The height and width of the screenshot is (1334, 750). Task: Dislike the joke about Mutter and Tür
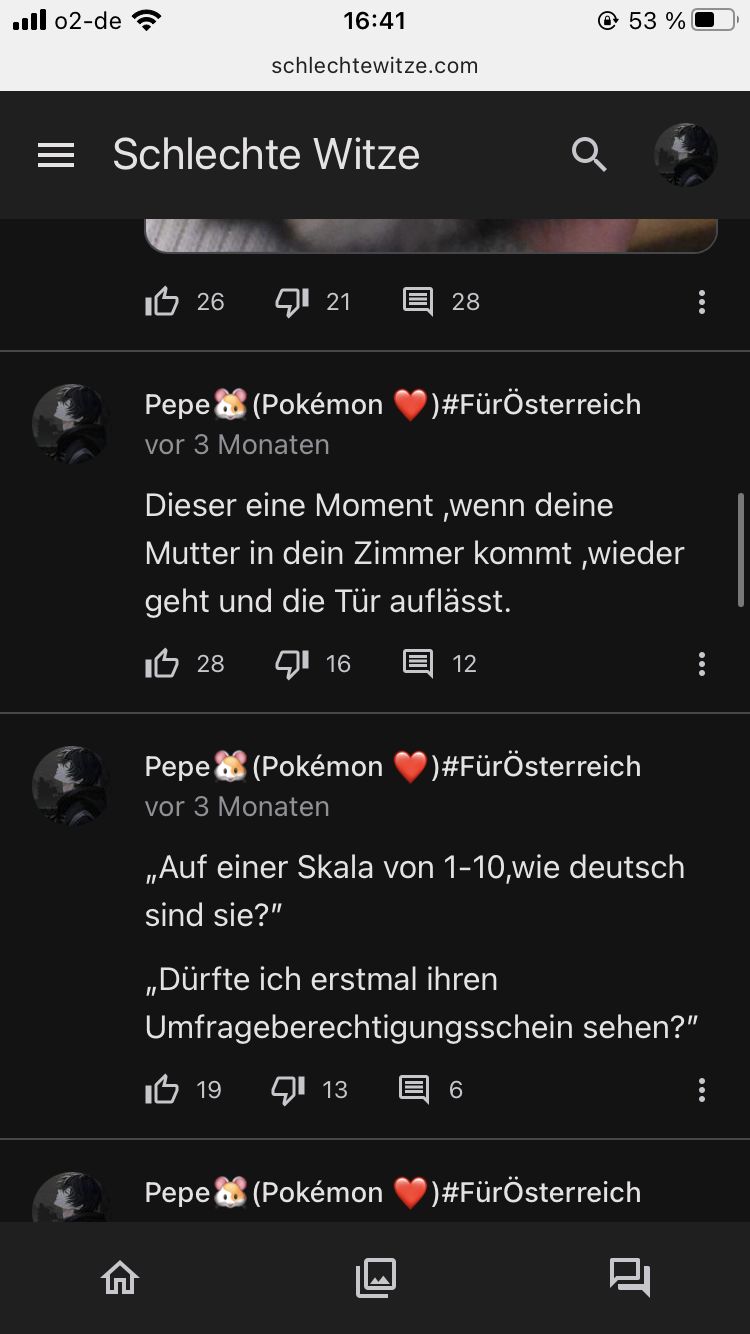tap(292, 664)
